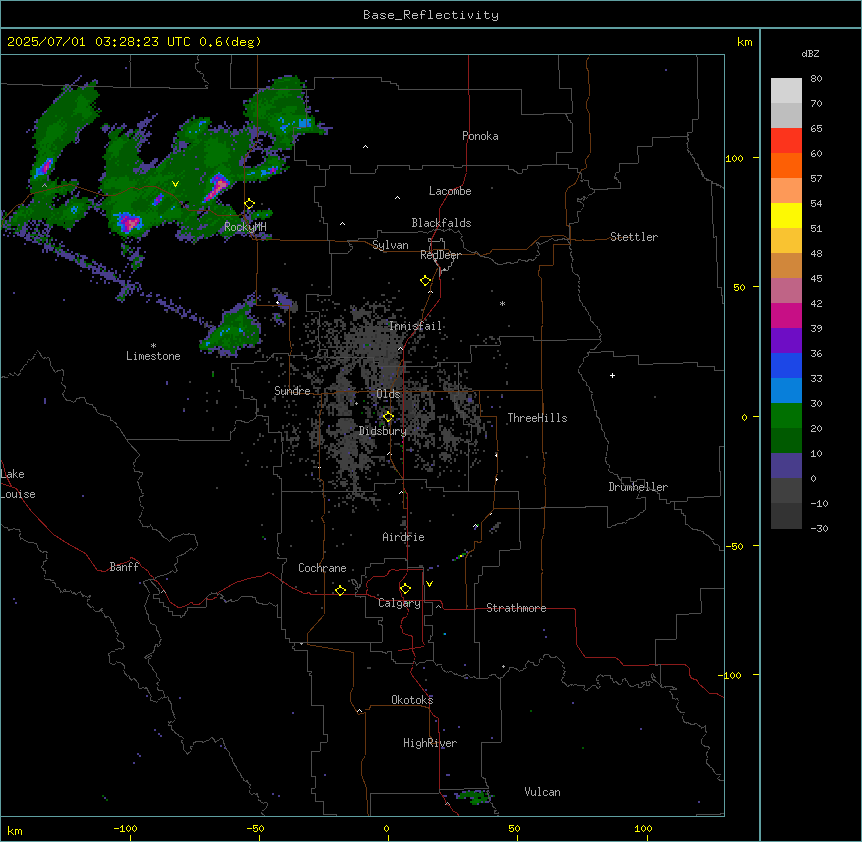862x842 pixels.
Task: Click the green echo patch near Vulcan
Action: click(x=474, y=796)
